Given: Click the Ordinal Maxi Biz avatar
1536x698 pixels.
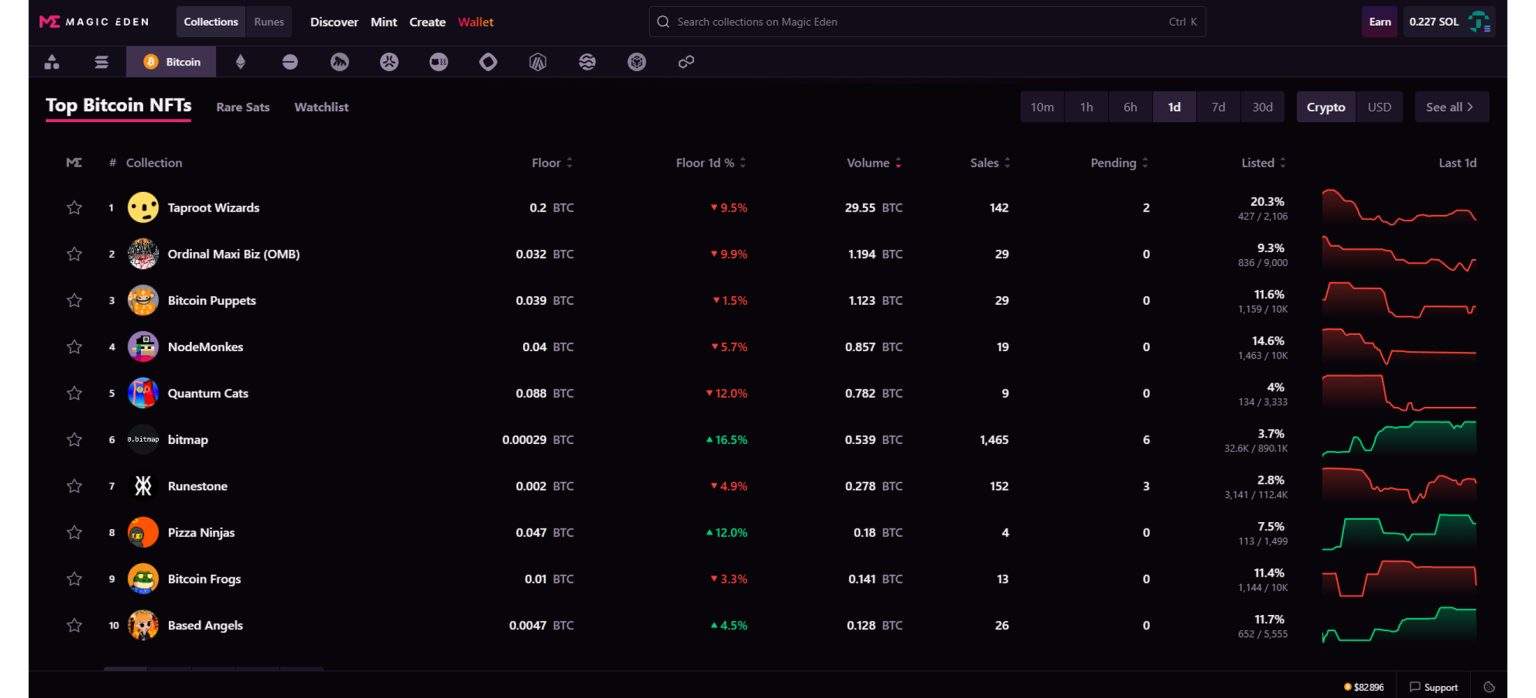Looking at the screenshot, I should tap(143, 254).
